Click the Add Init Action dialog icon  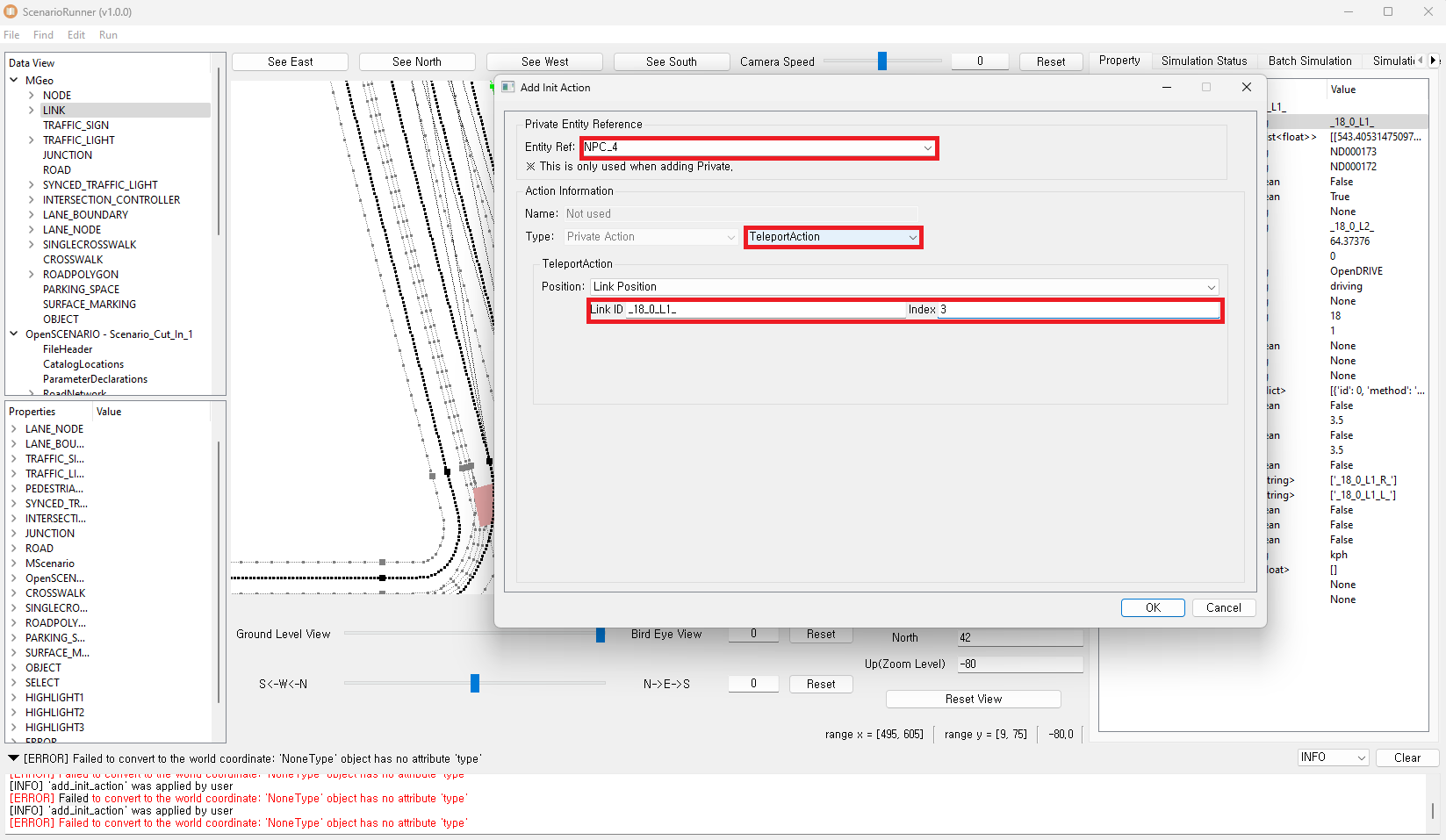click(x=508, y=87)
